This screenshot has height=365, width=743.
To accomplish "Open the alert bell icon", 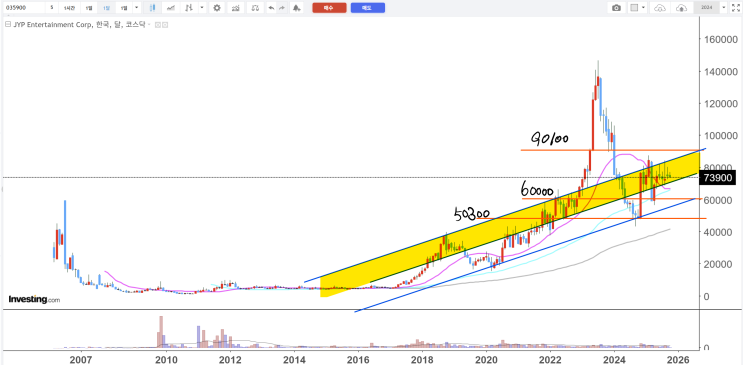I will [296, 8].
